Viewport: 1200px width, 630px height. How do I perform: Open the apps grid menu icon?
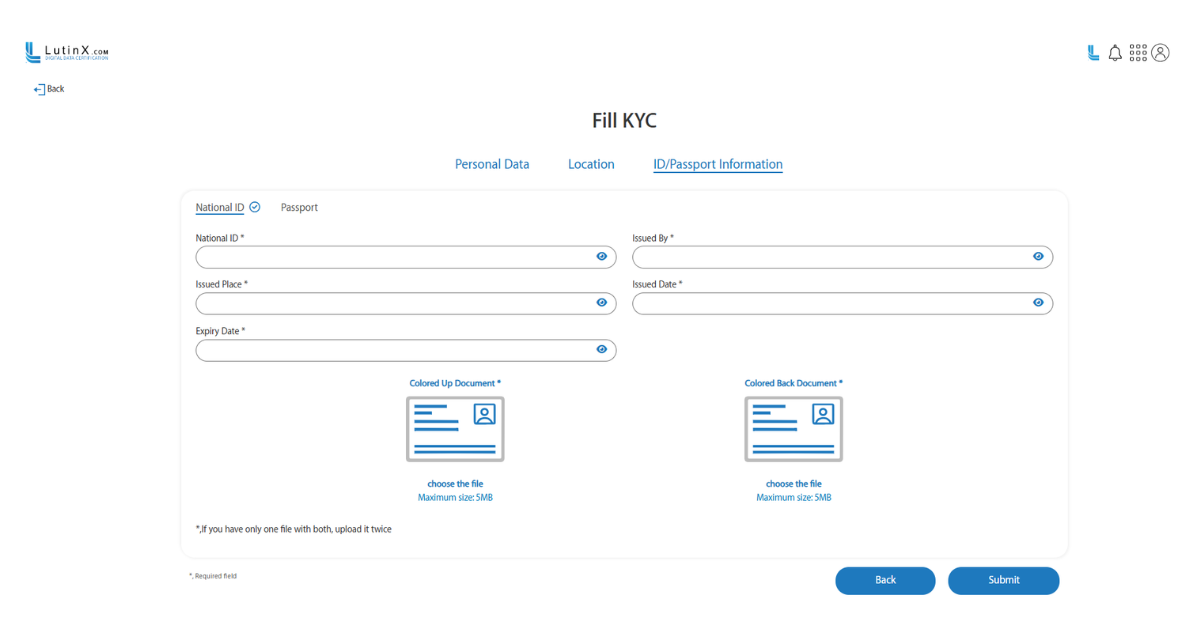pos(1138,53)
